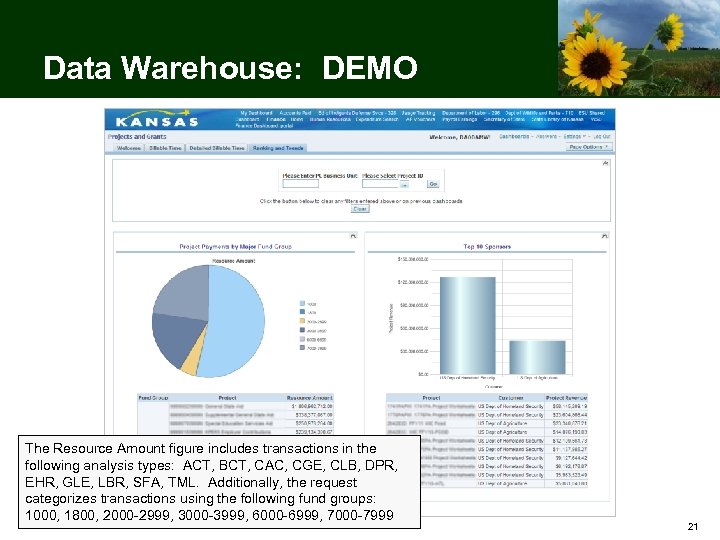720x540 pixels.
Task: Open the Project ID browse button
Action: pos(404,184)
